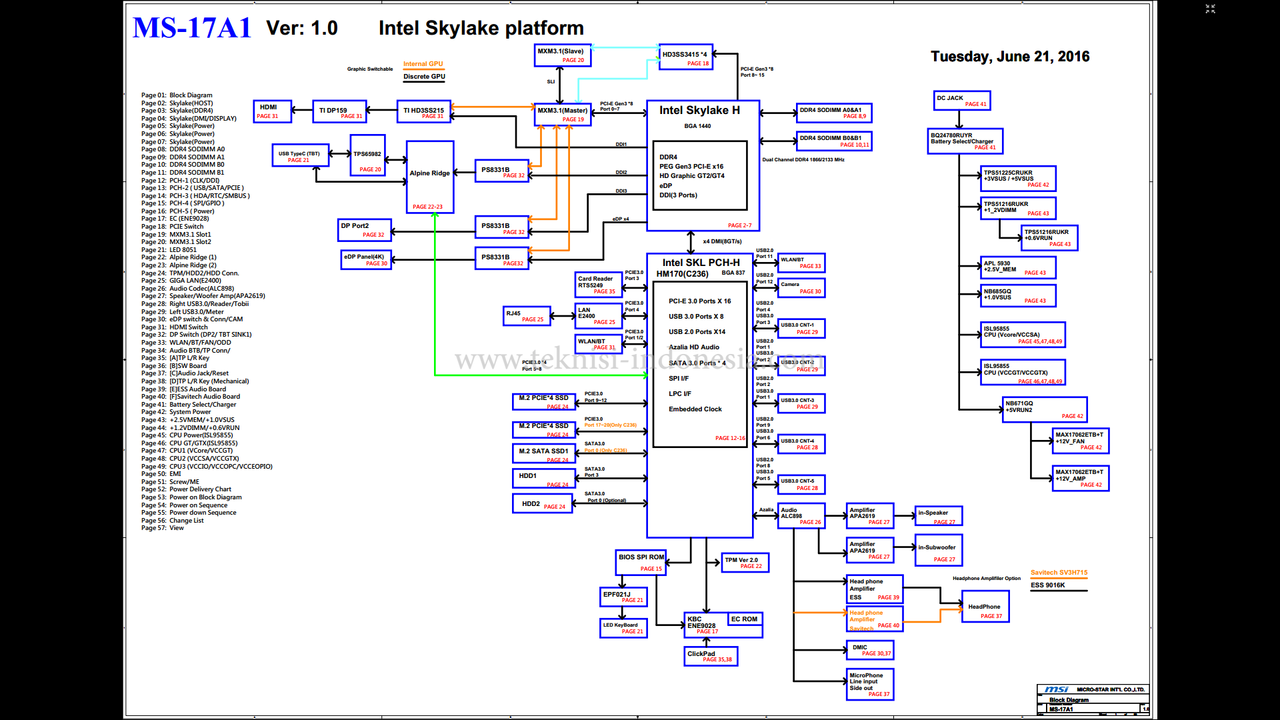Click the MAX17062ETB+T +12V_FAN block
This screenshot has height=720, width=1280.
click(x=1081, y=440)
